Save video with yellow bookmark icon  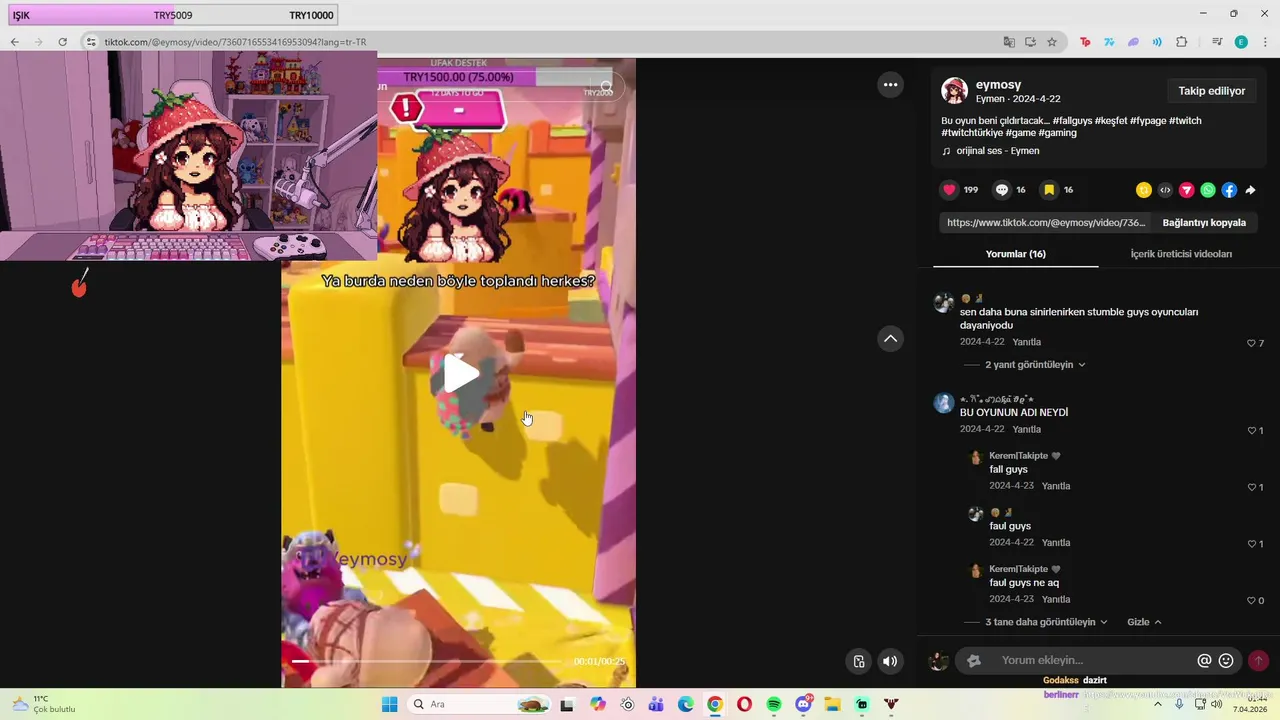click(x=1049, y=190)
